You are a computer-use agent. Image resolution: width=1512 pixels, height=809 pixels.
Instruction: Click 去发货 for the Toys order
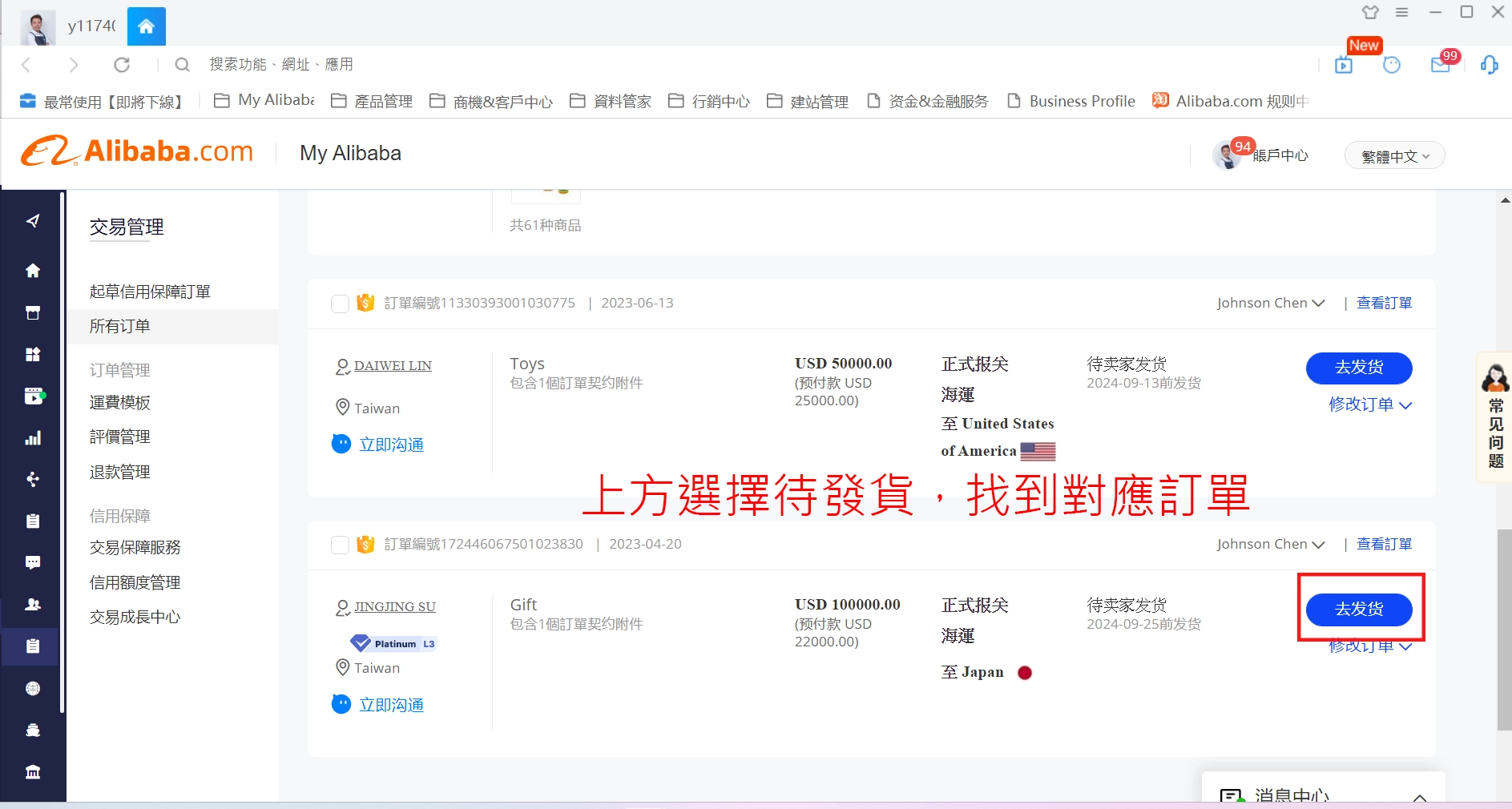1359,368
